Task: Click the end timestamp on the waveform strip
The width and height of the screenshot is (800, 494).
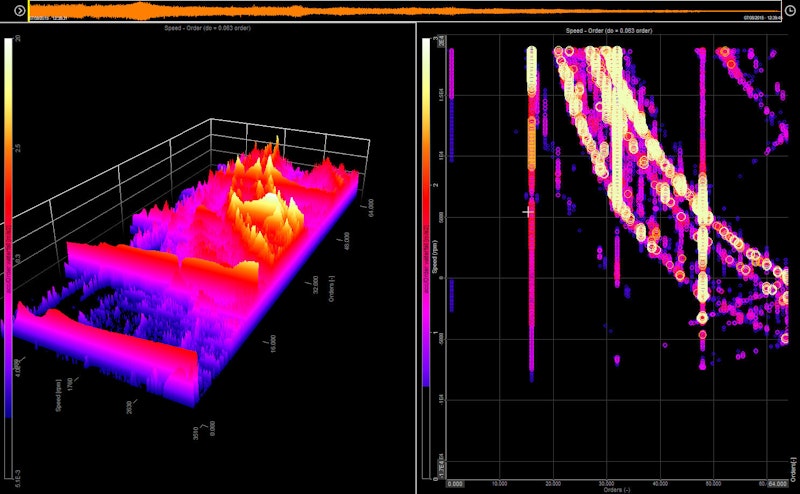Action: click(x=762, y=18)
